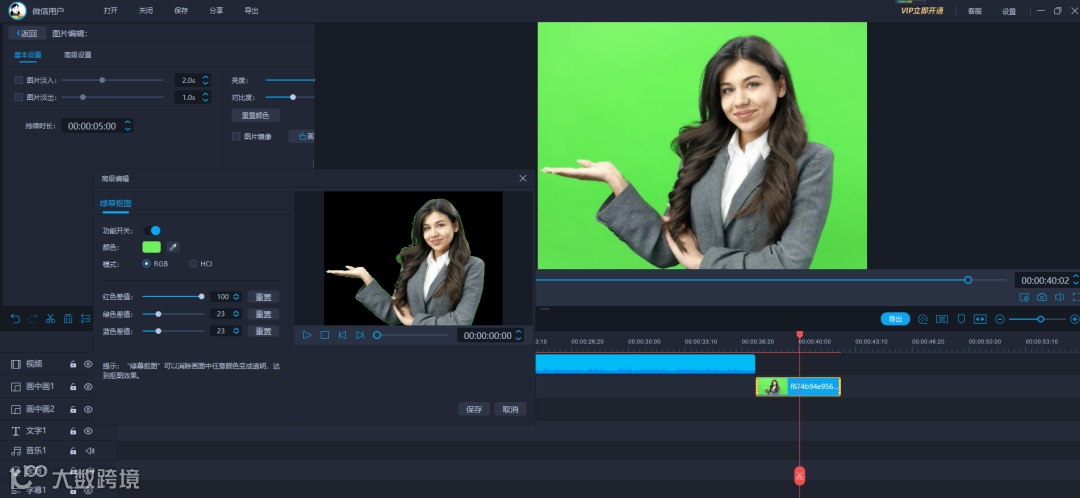Toggle the 功能开关 switch
This screenshot has height=498, width=1080.
click(x=152, y=231)
